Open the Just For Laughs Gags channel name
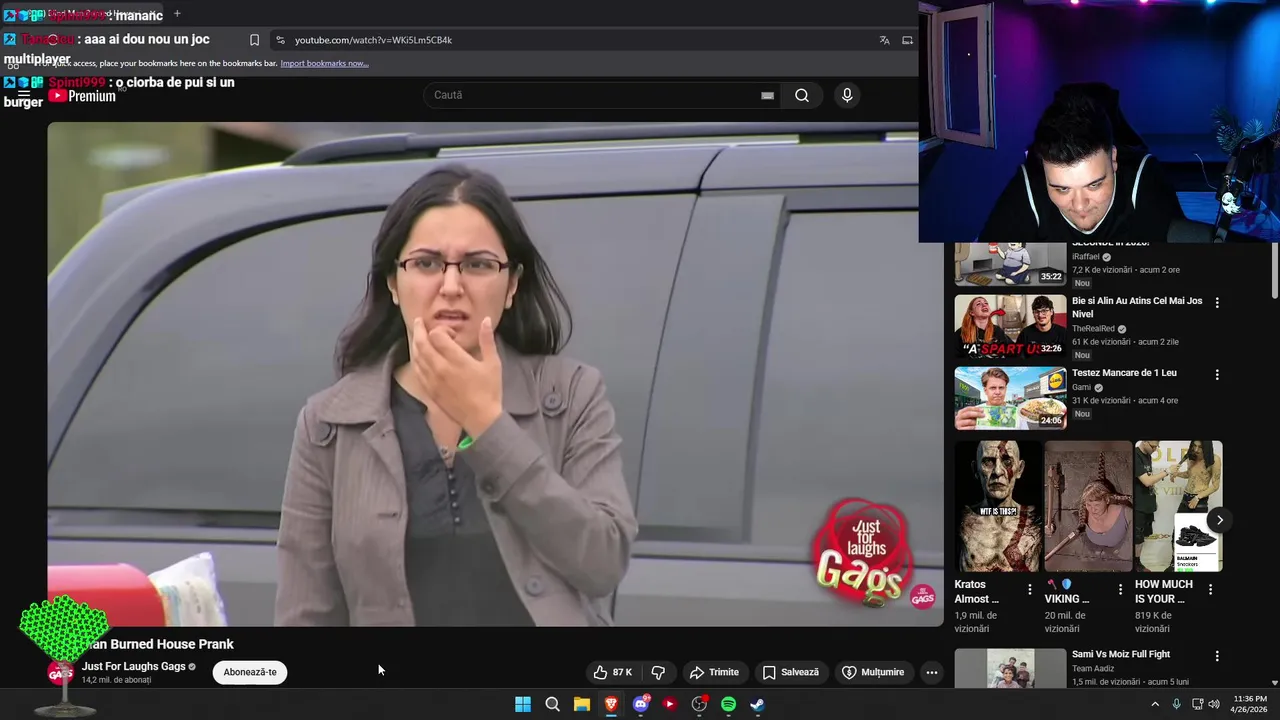This screenshot has width=1280, height=720. click(133, 666)
